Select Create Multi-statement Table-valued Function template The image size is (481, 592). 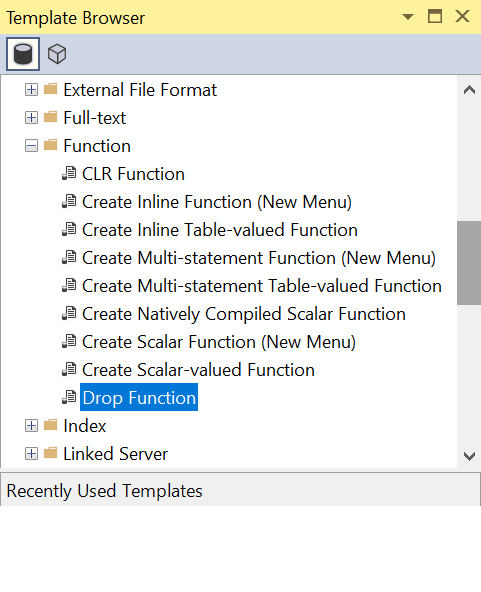(262, 286)
